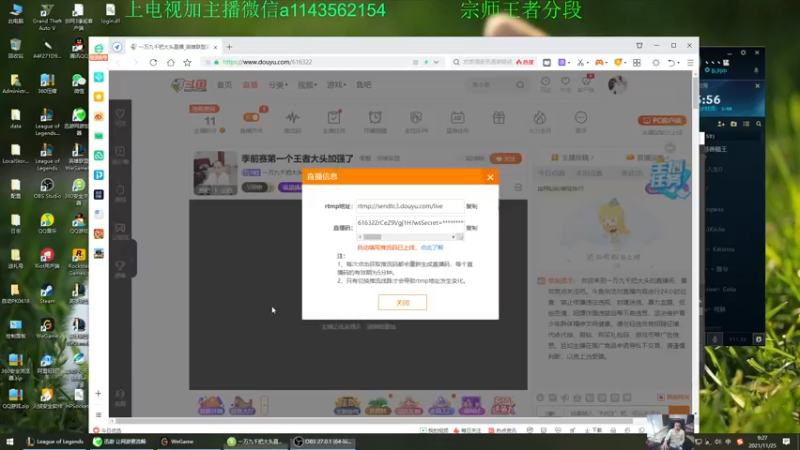Expand the 视频 navigation dropdown

307,85
